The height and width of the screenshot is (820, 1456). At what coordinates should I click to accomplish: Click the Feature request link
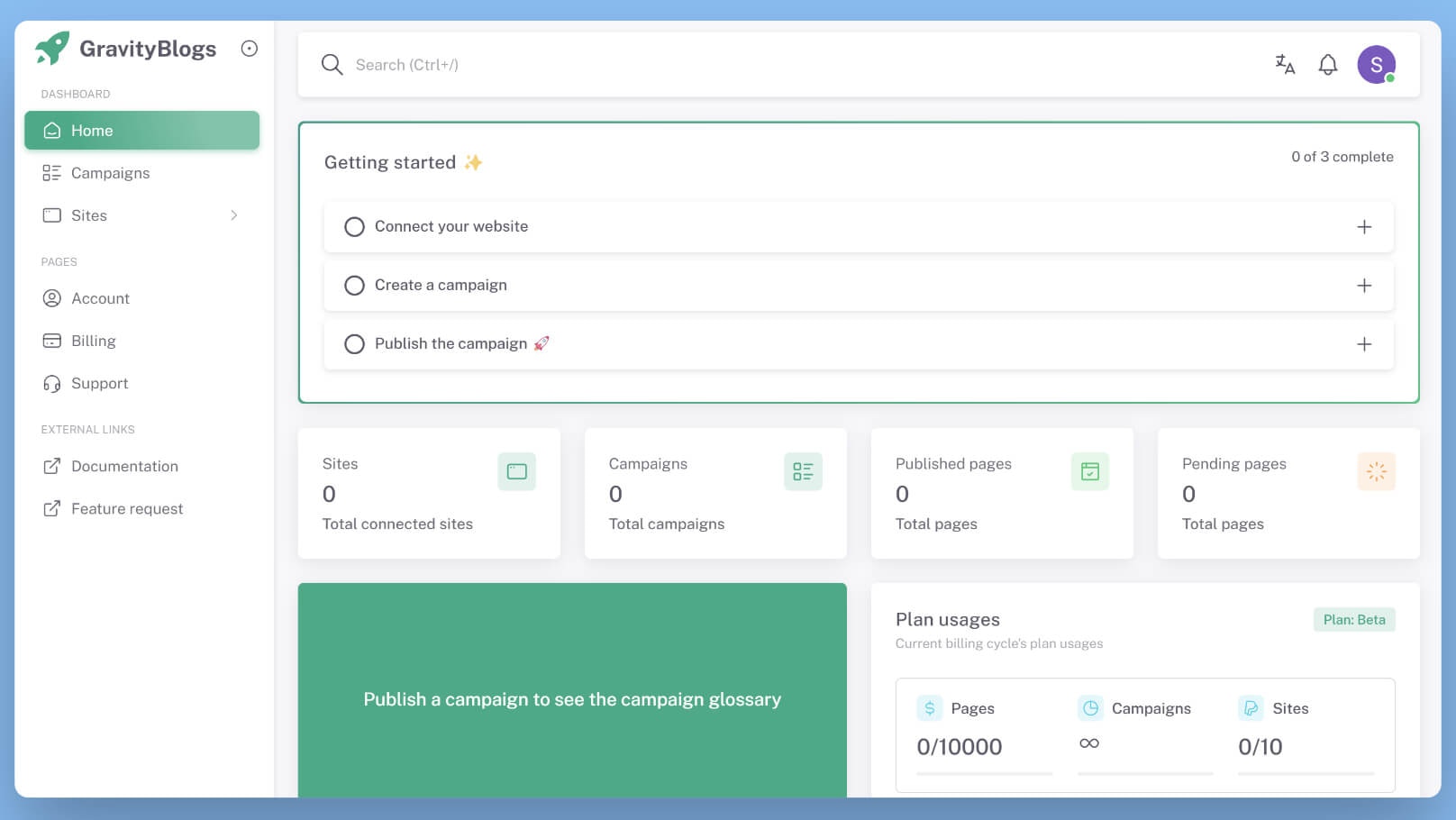[126, 508]
